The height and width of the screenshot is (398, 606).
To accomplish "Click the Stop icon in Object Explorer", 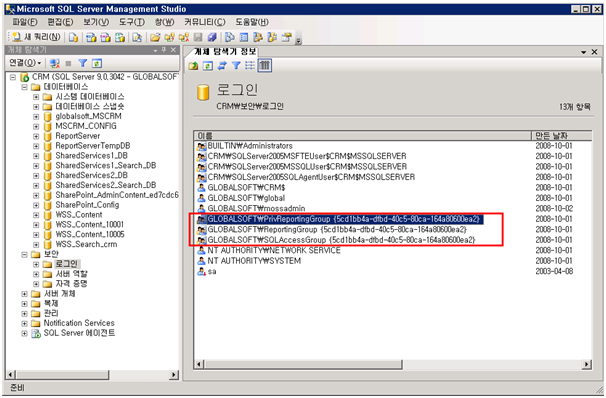I will coord(68,63).
